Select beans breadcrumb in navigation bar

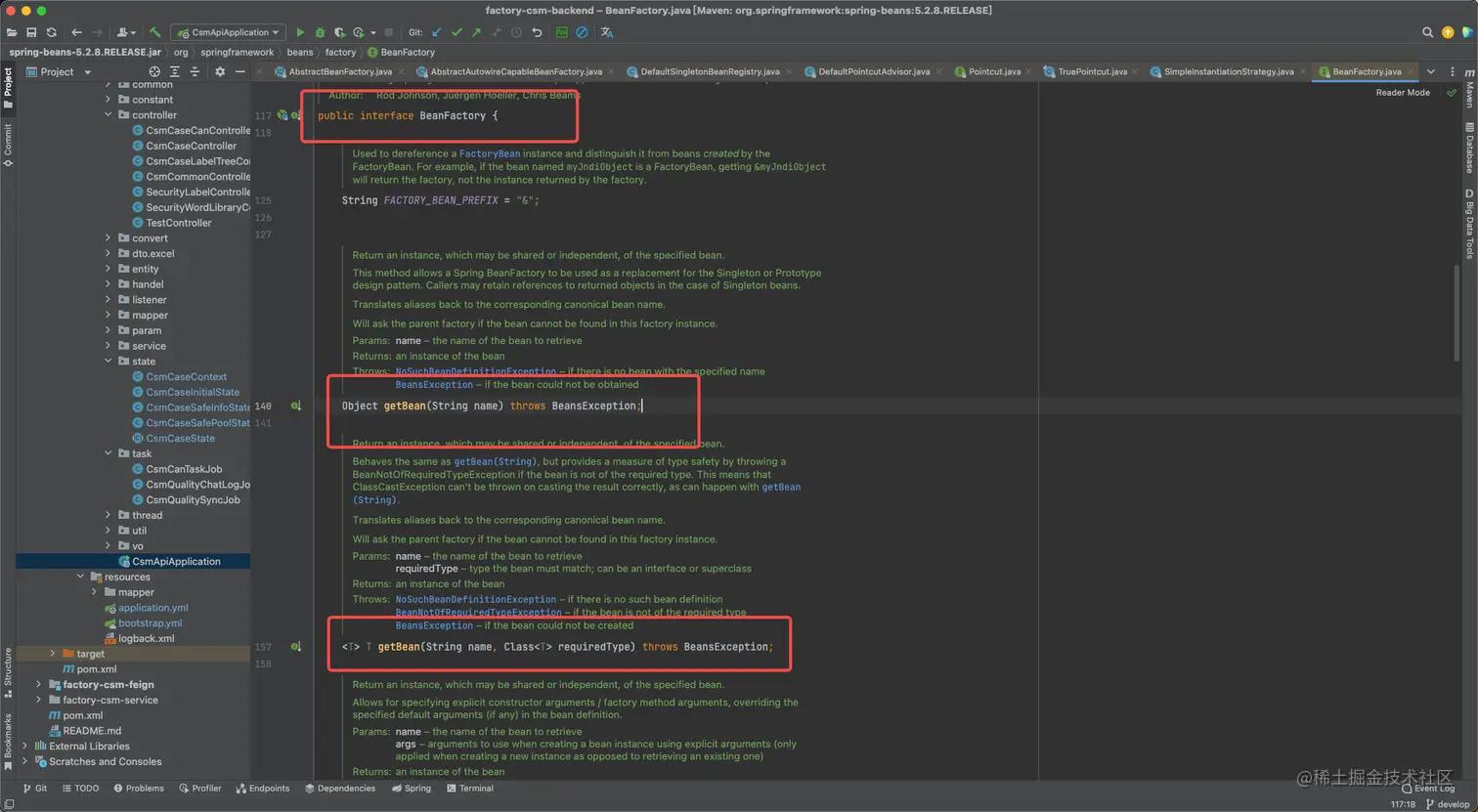coord(299,52)
